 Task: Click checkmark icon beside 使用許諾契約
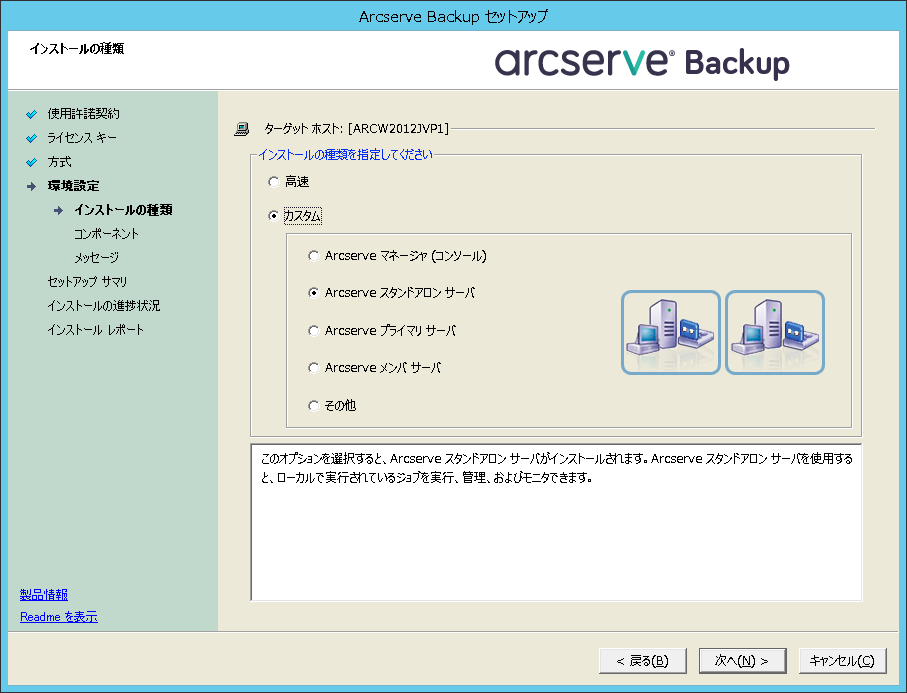(32, 114)
